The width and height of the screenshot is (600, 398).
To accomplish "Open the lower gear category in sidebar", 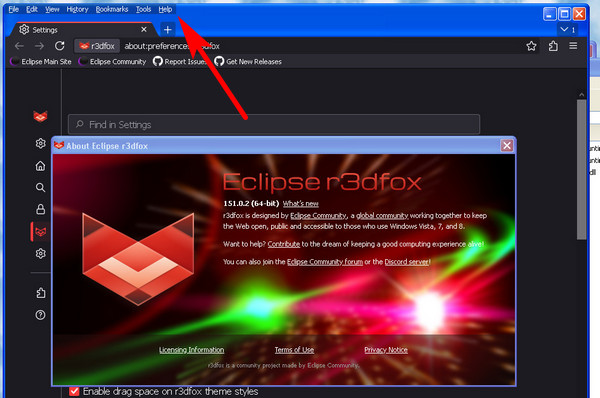I will tap(40, 254).
